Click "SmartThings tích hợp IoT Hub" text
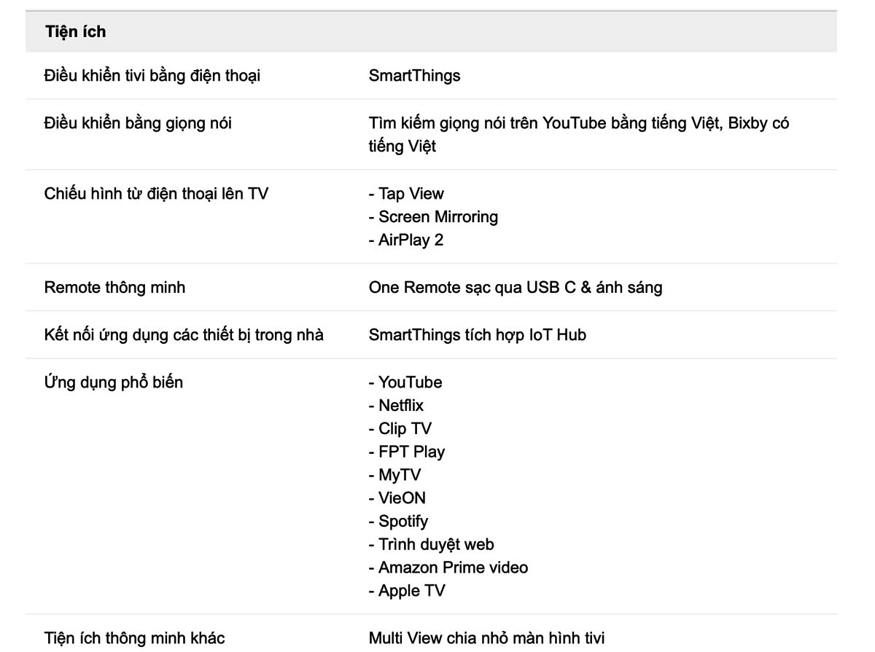Image resolution: width=875 pixels, height=652 pixels. [x=479, y=334]
